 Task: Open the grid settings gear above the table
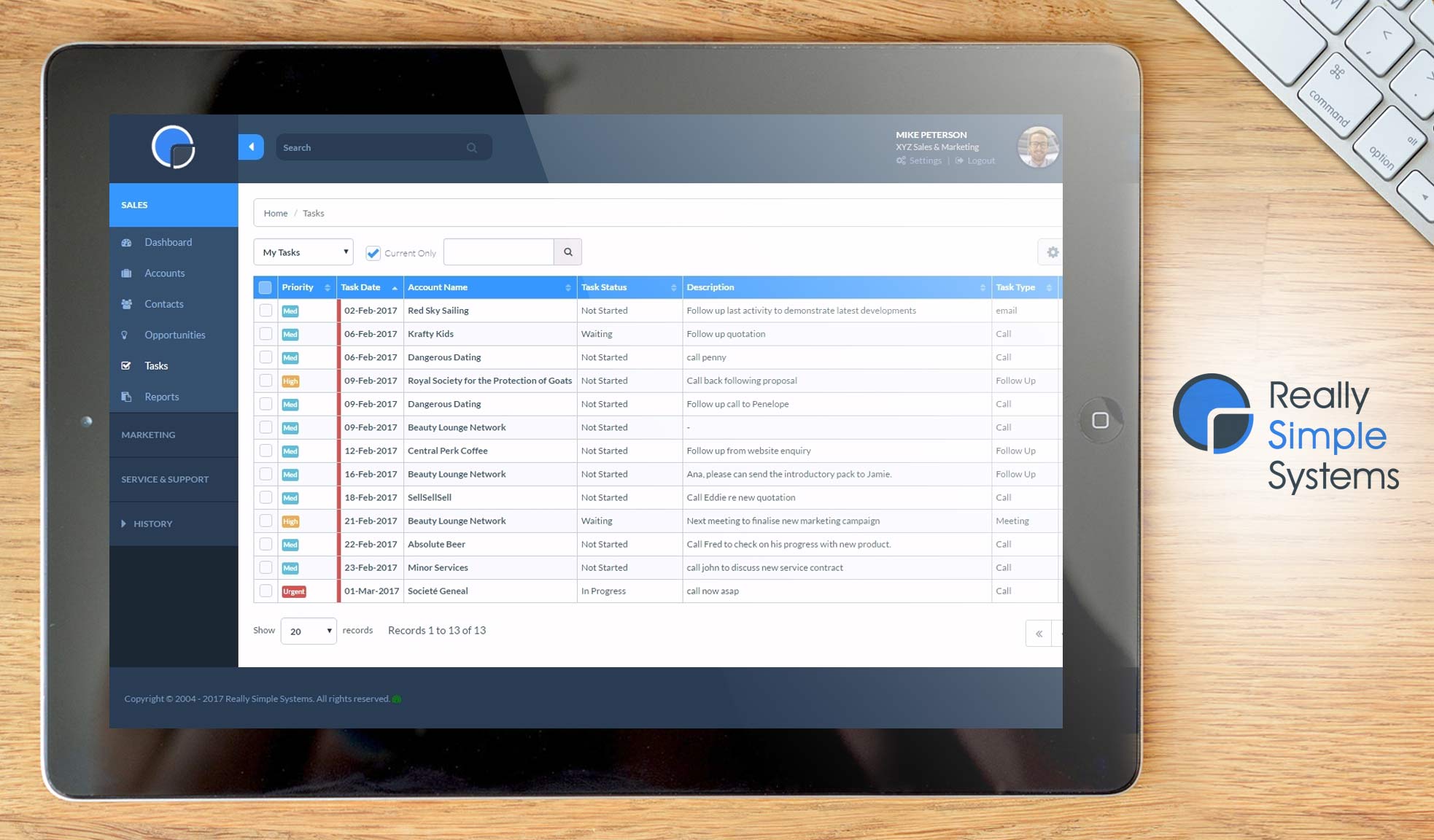point(1053,252)
